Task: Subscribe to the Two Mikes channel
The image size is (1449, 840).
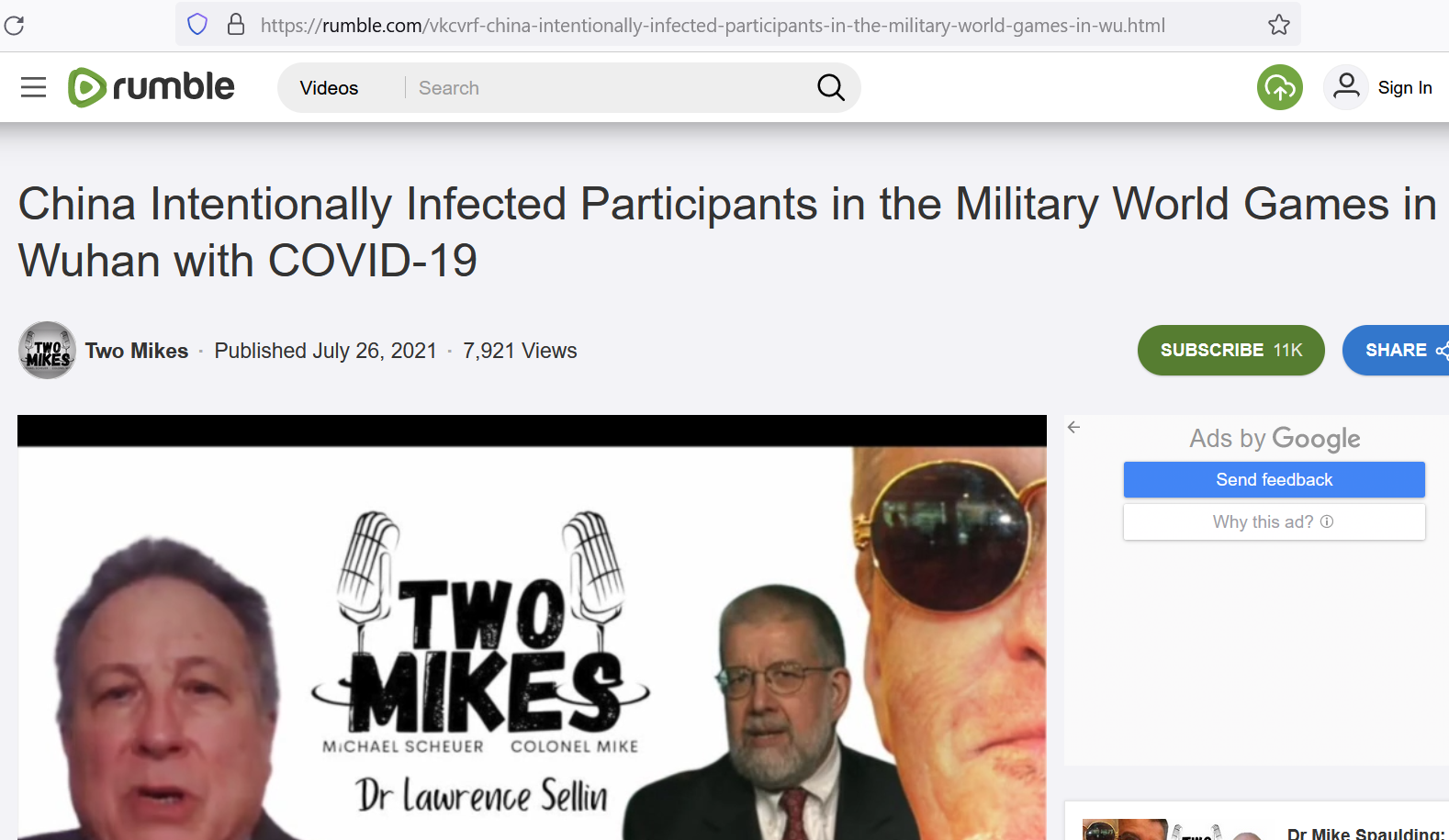Action: (1231, 350)
